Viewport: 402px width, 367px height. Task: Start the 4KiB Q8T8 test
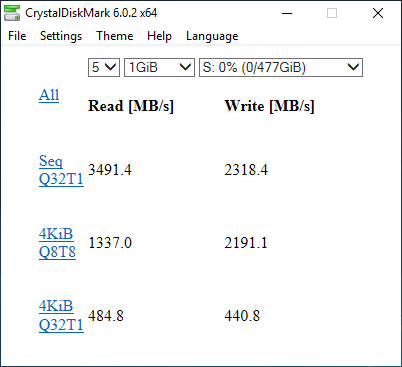57,243
